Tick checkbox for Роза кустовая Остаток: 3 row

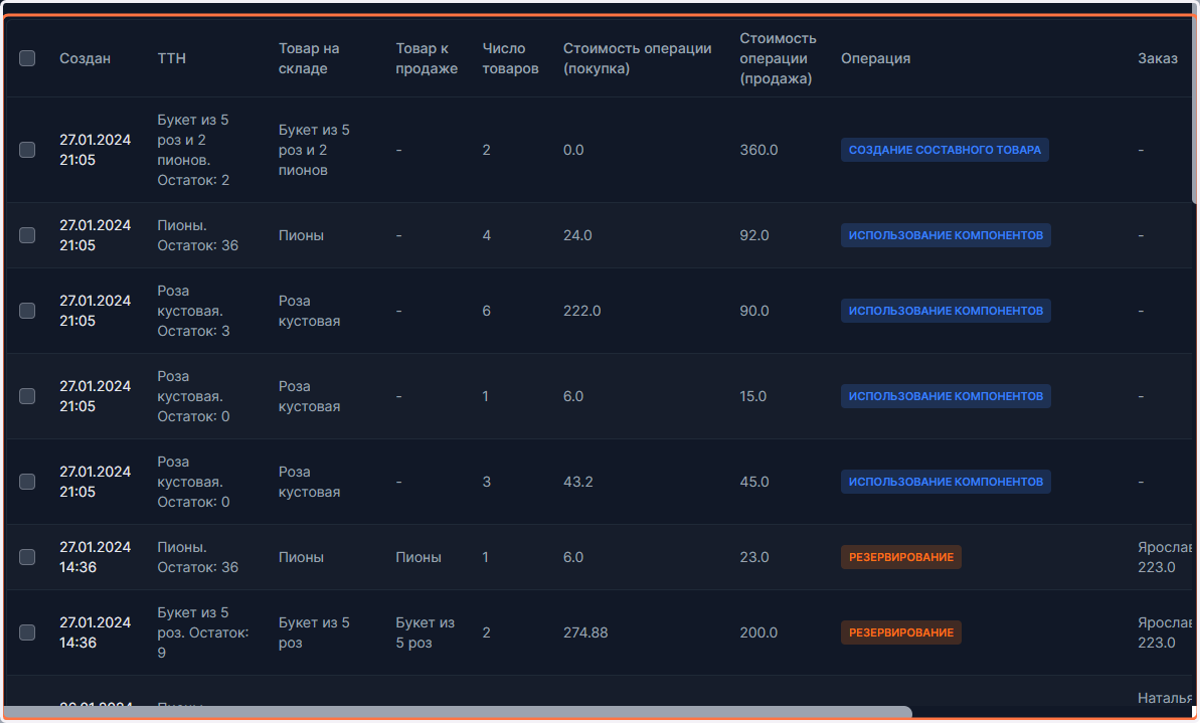[27, 311]
